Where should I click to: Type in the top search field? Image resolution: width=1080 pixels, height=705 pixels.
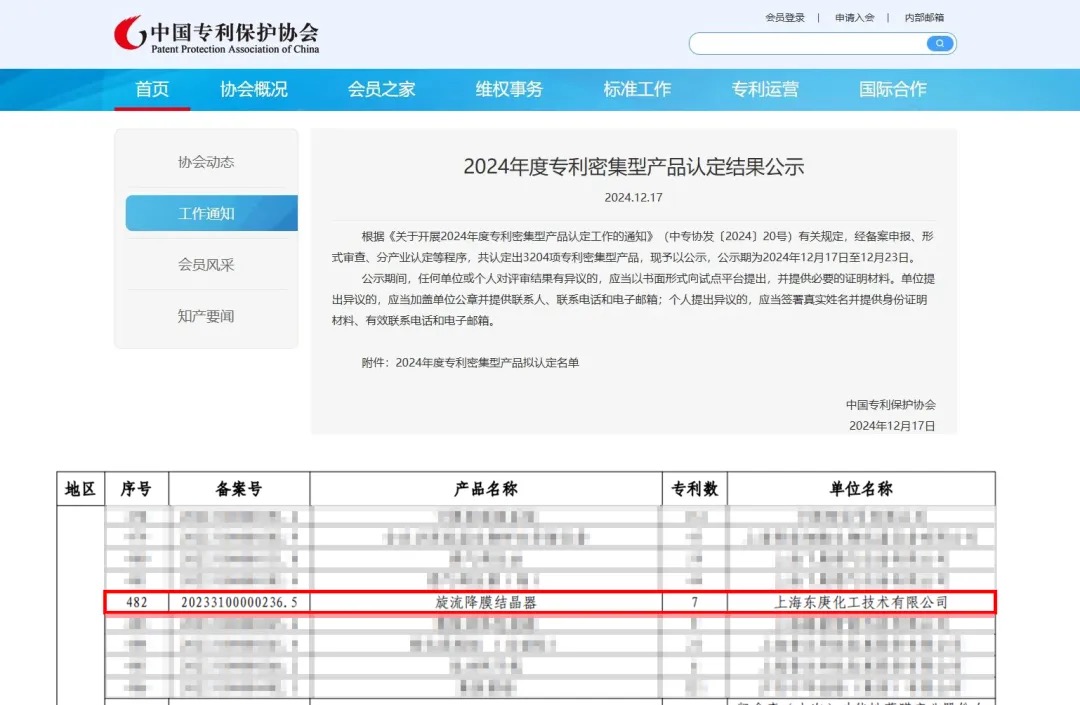808,43
